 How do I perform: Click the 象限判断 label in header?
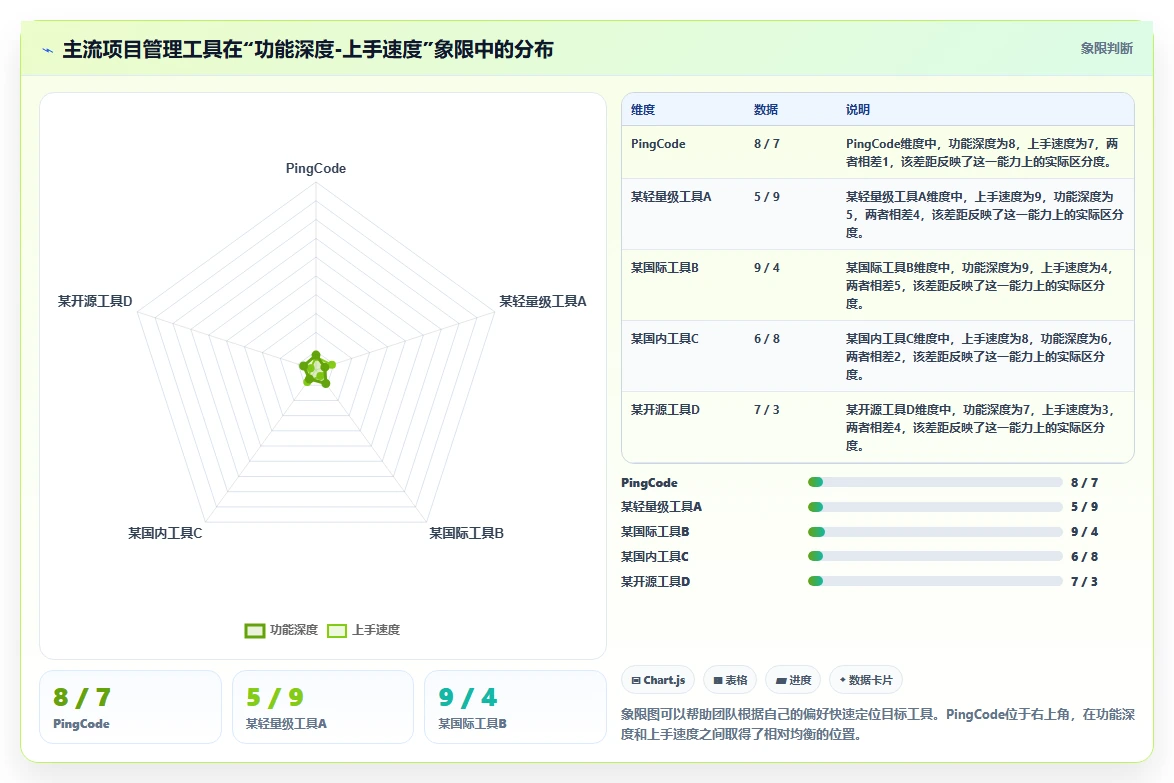coord(1106,49)
